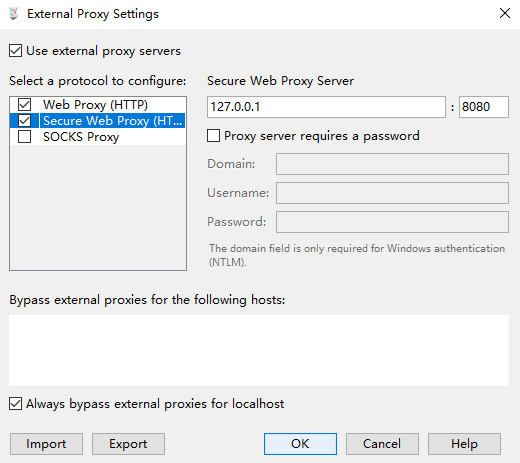Select the Secure Web Proxy protocol row
The height and width of the screenshot is (463, 520).
coord(98,121)
